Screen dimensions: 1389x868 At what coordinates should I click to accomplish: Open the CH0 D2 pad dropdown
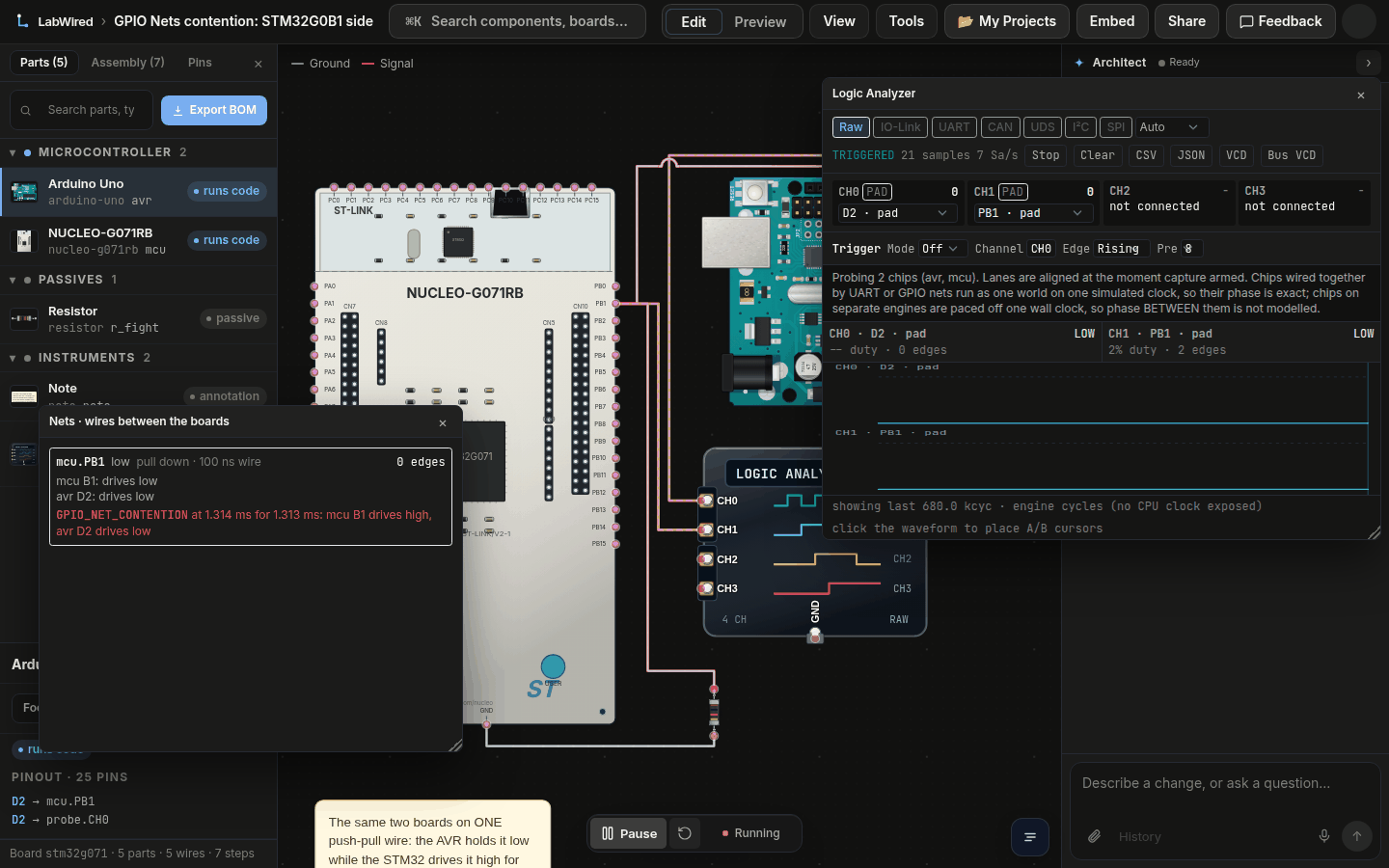pos(896,213)
